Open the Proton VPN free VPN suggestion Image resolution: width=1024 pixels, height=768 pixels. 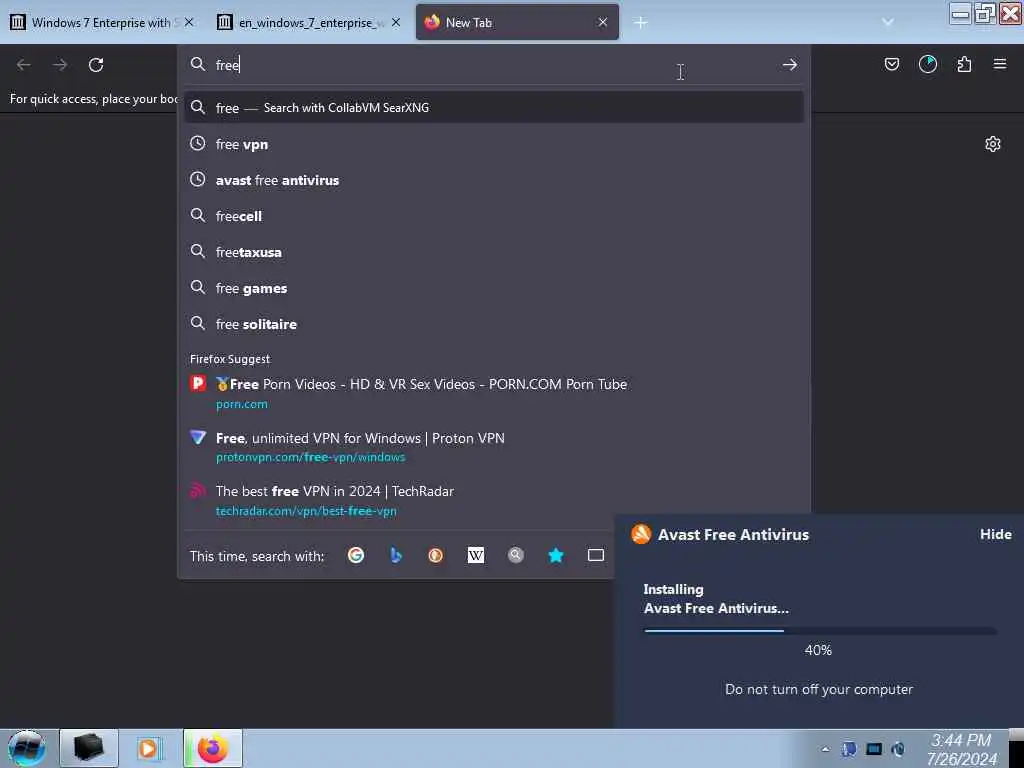click(x=494, y=447)
